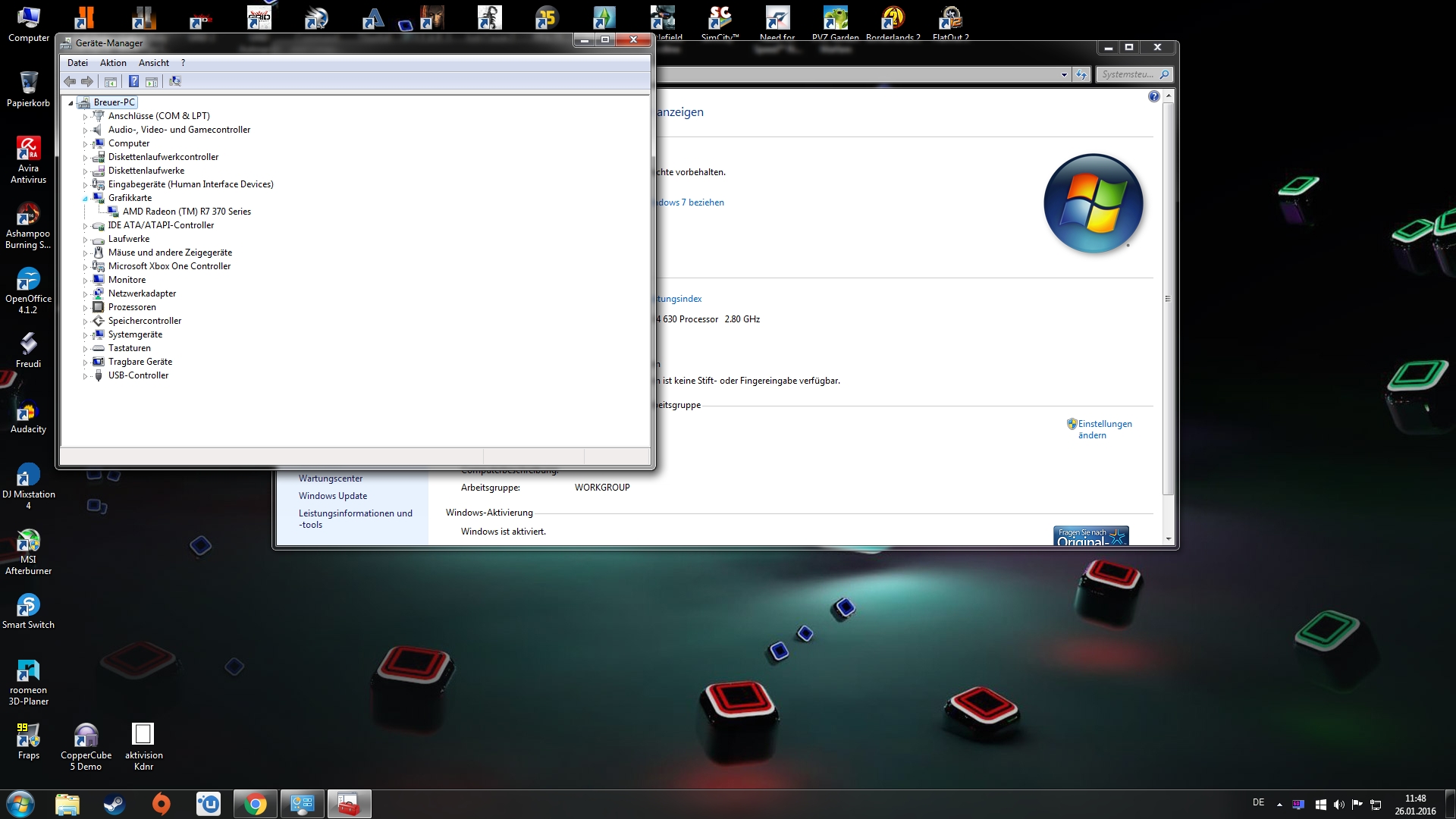
Task: Click the scan for hardware changes icon
Action: (x=175, y=81)
